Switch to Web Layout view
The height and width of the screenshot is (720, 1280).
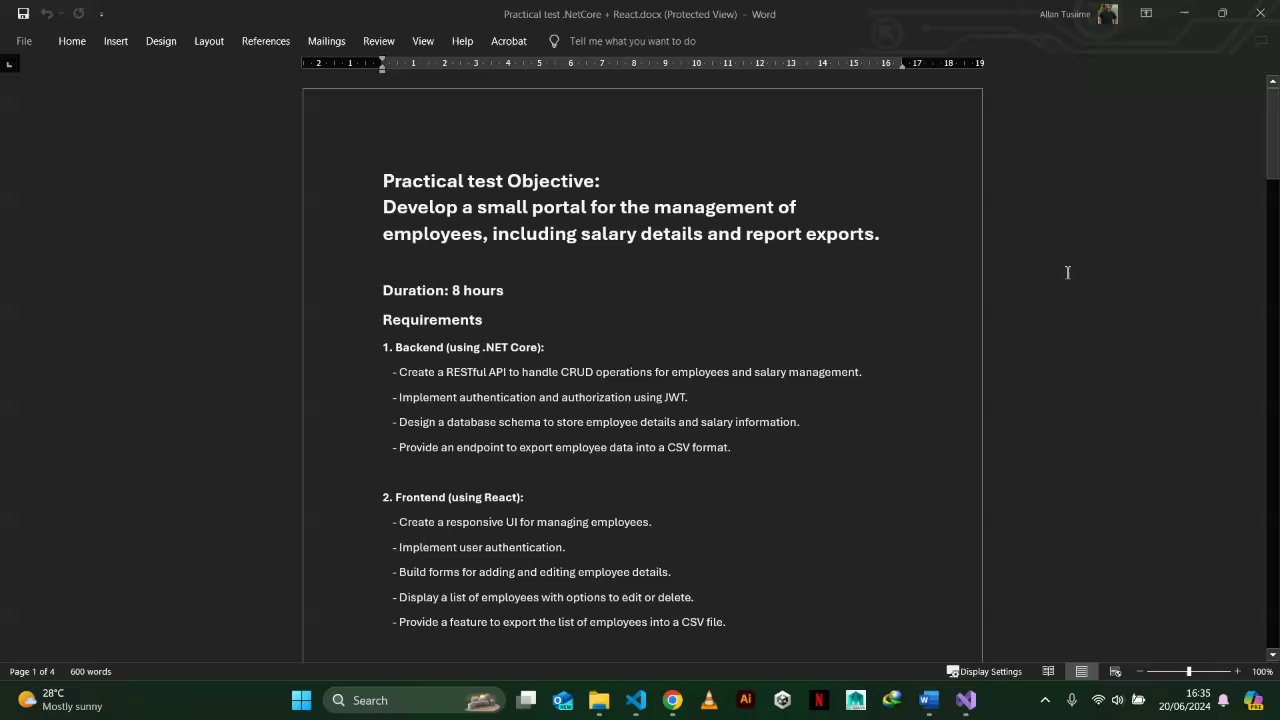(x=1115, y=671)
